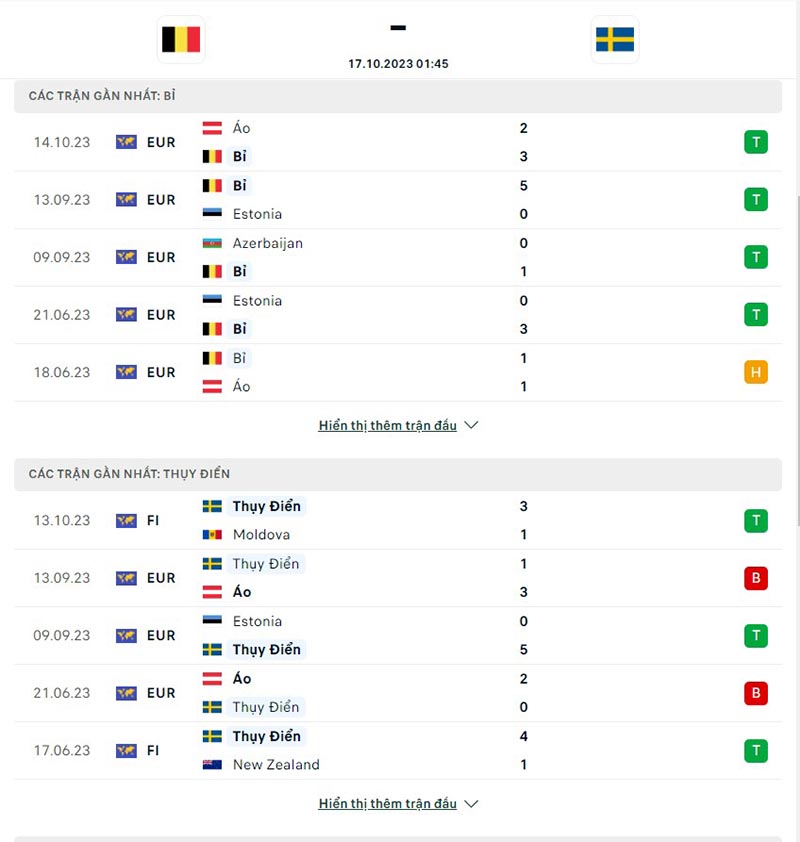The image size is (800, 842).
Task: Click the competition icon for 14.10.23 match
Action: 126,142
